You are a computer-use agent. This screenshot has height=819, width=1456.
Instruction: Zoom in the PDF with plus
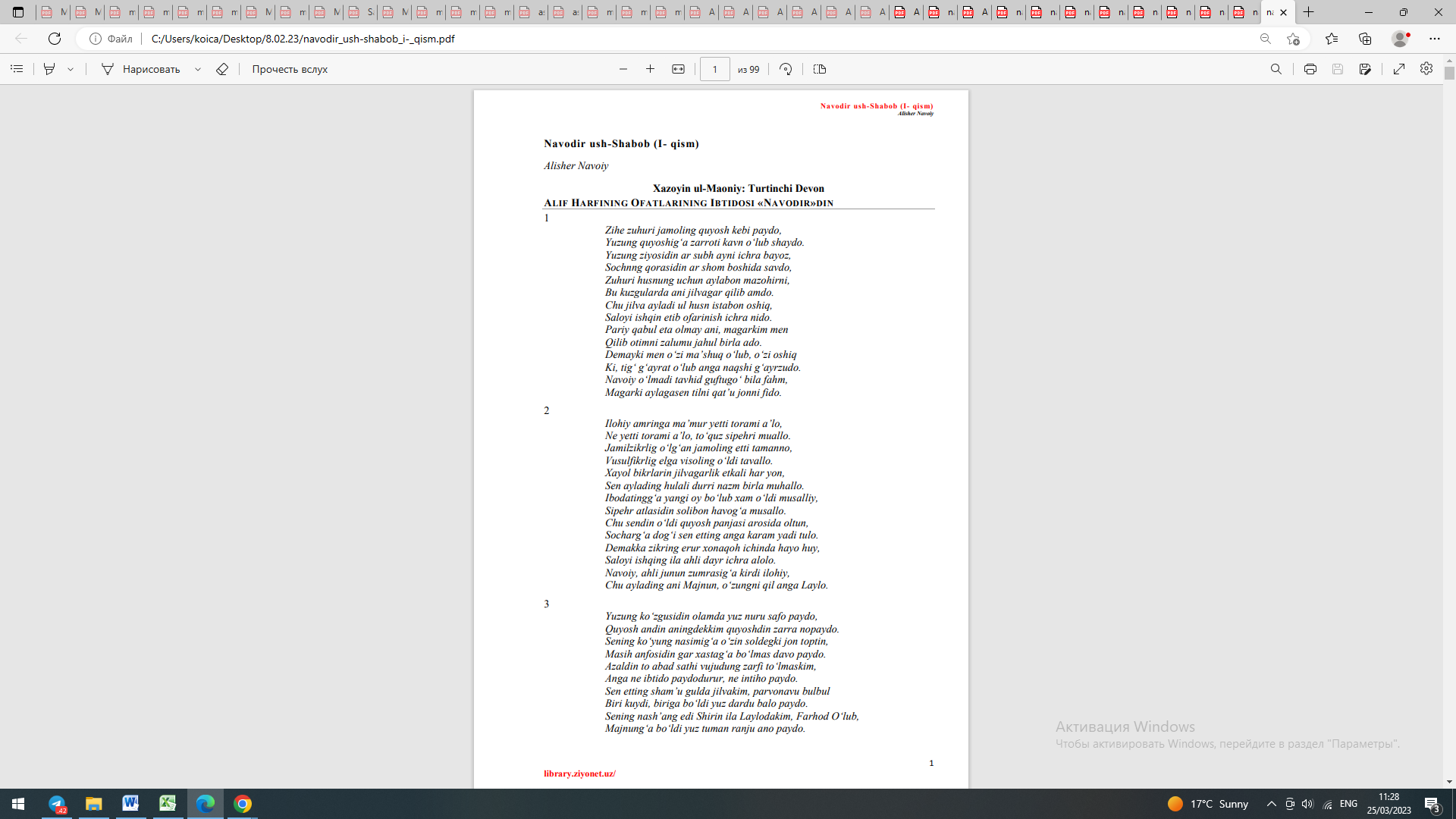(x=650, y=69)
